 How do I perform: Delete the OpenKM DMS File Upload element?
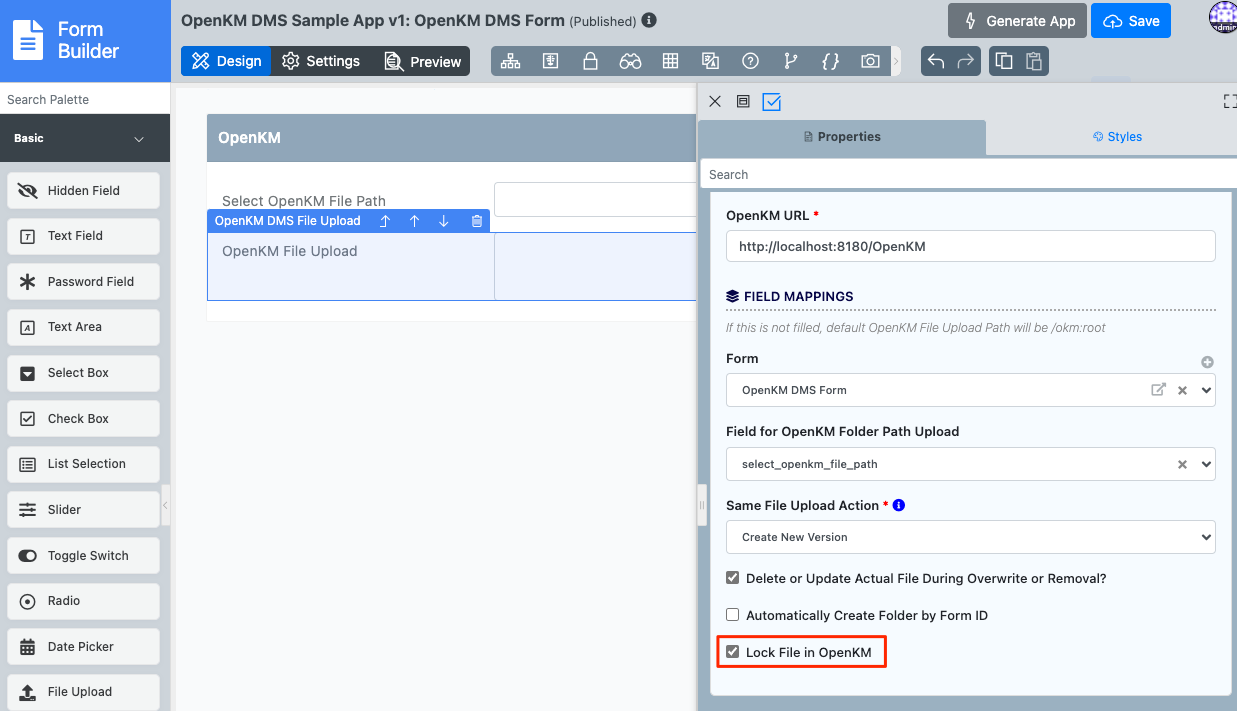tap(477, 221)
